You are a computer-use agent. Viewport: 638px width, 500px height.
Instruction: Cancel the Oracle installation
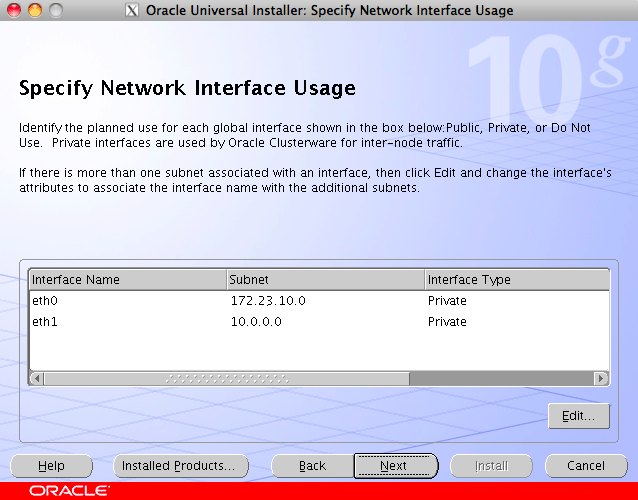coord(586,466)
